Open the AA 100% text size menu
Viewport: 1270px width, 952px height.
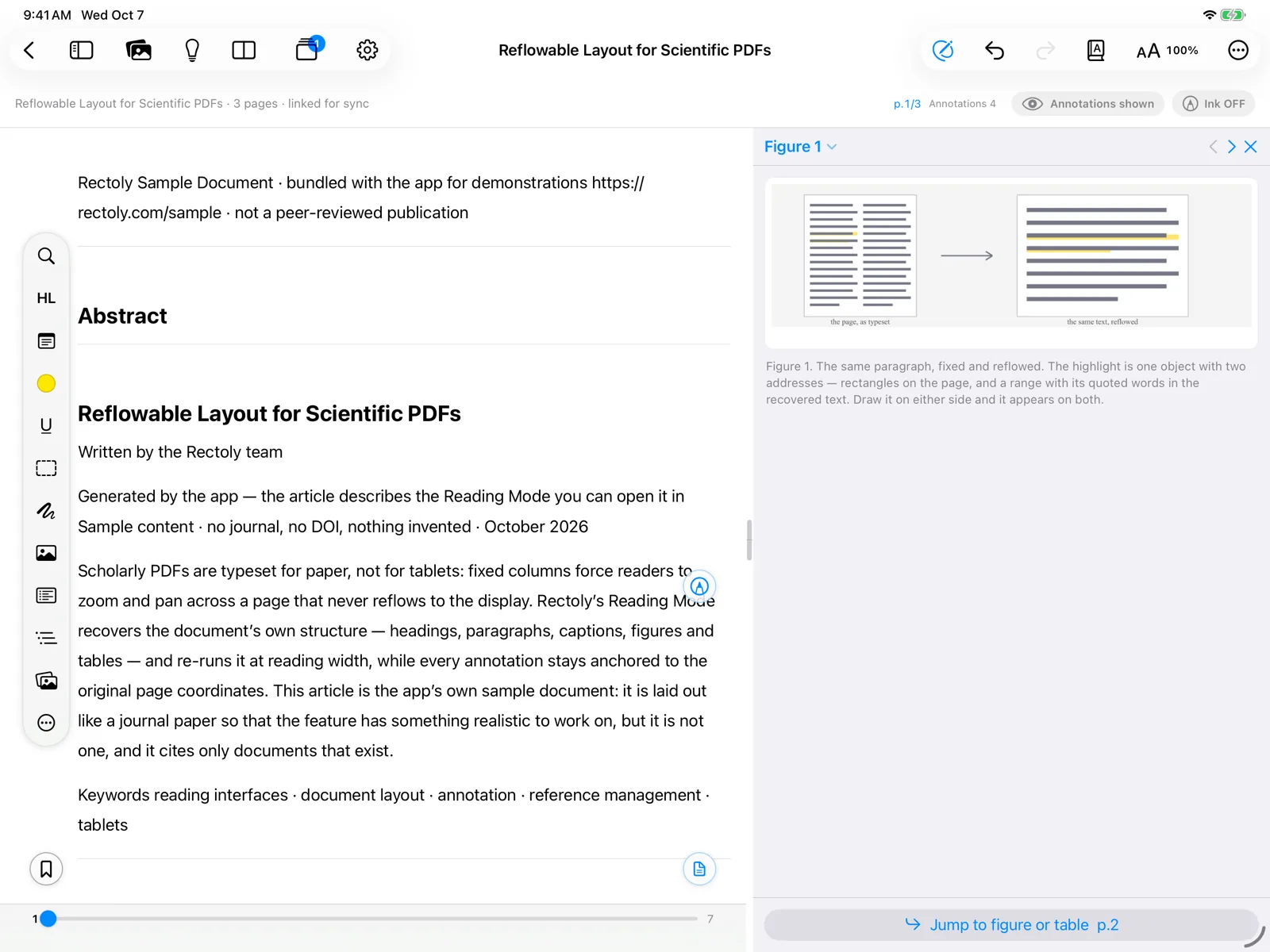tap(1167, 51)
